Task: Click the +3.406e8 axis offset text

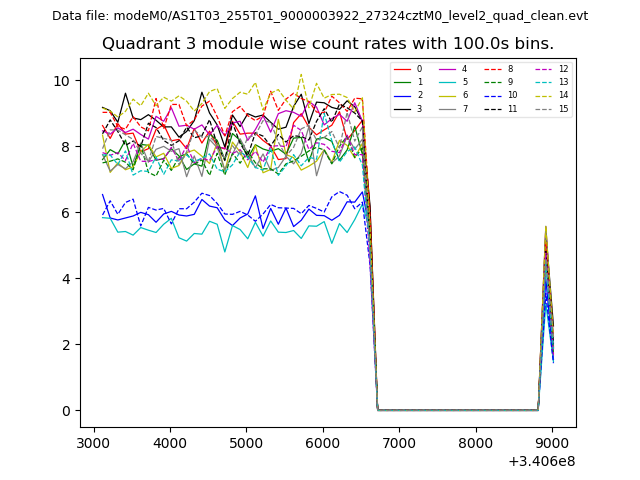Action: coord(541,461)
